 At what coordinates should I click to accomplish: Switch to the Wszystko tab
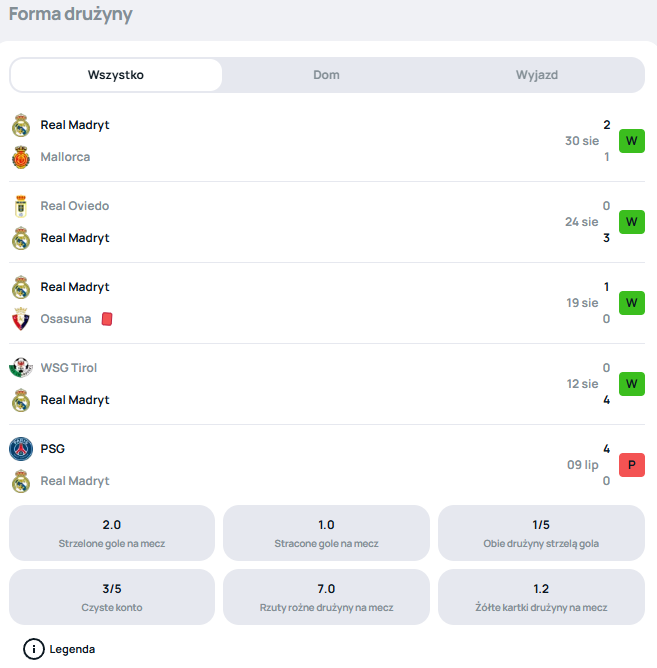pos(116,75)
